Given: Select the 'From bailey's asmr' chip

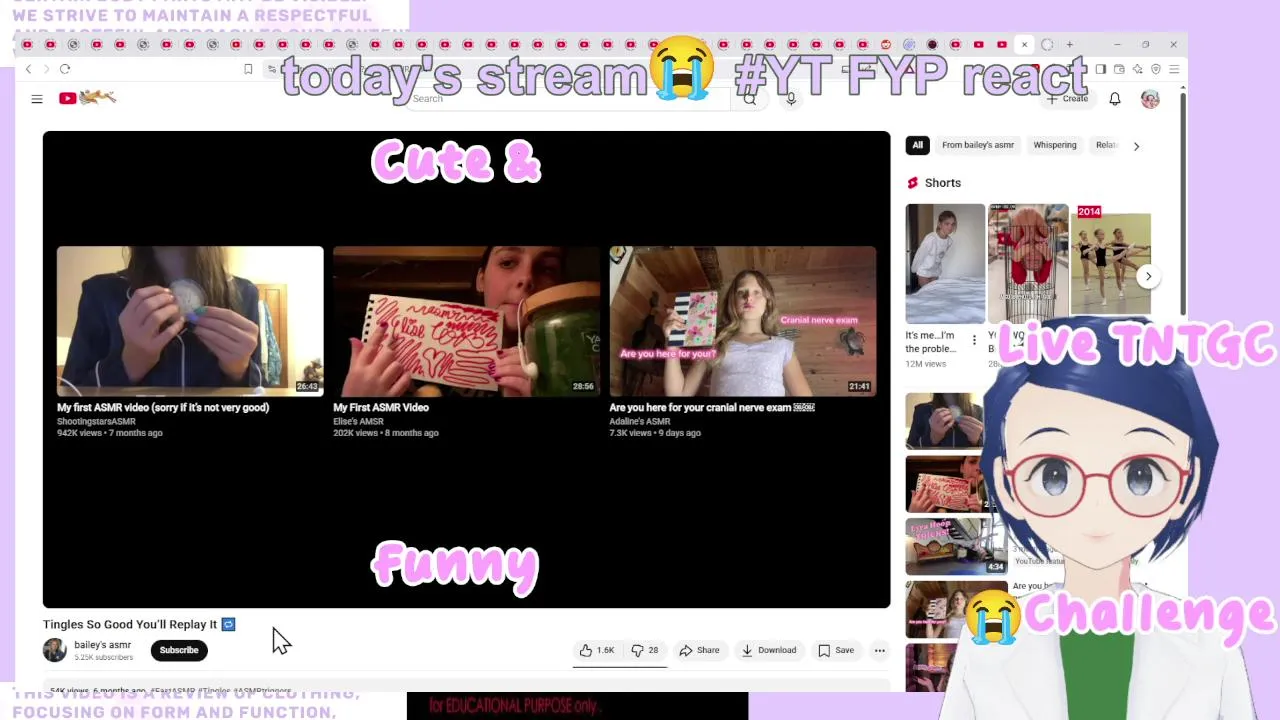Looking at the screenshot, I should tap(978, 145).
